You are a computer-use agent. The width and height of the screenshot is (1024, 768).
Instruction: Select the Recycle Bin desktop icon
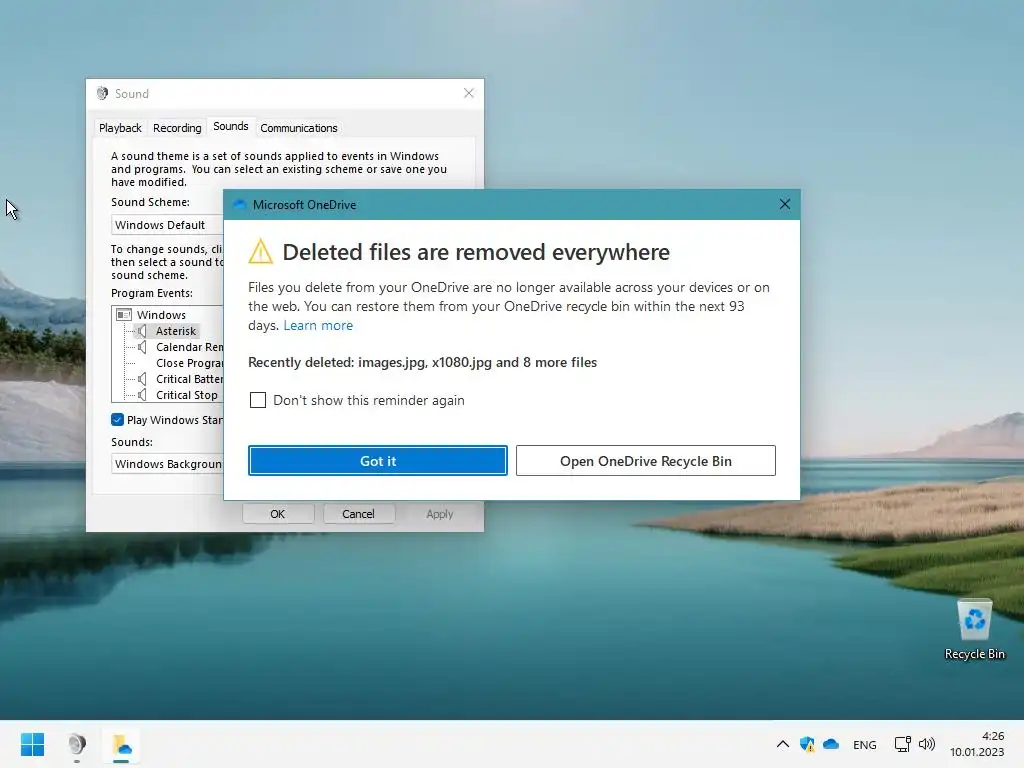point(974,630)
